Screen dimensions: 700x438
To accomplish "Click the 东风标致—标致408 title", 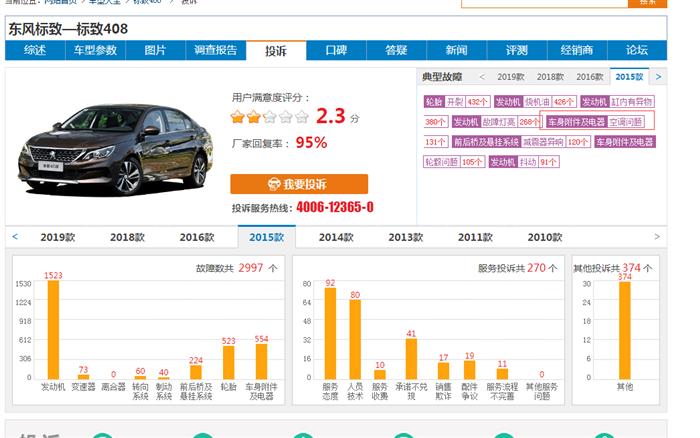I will [68, 29].
